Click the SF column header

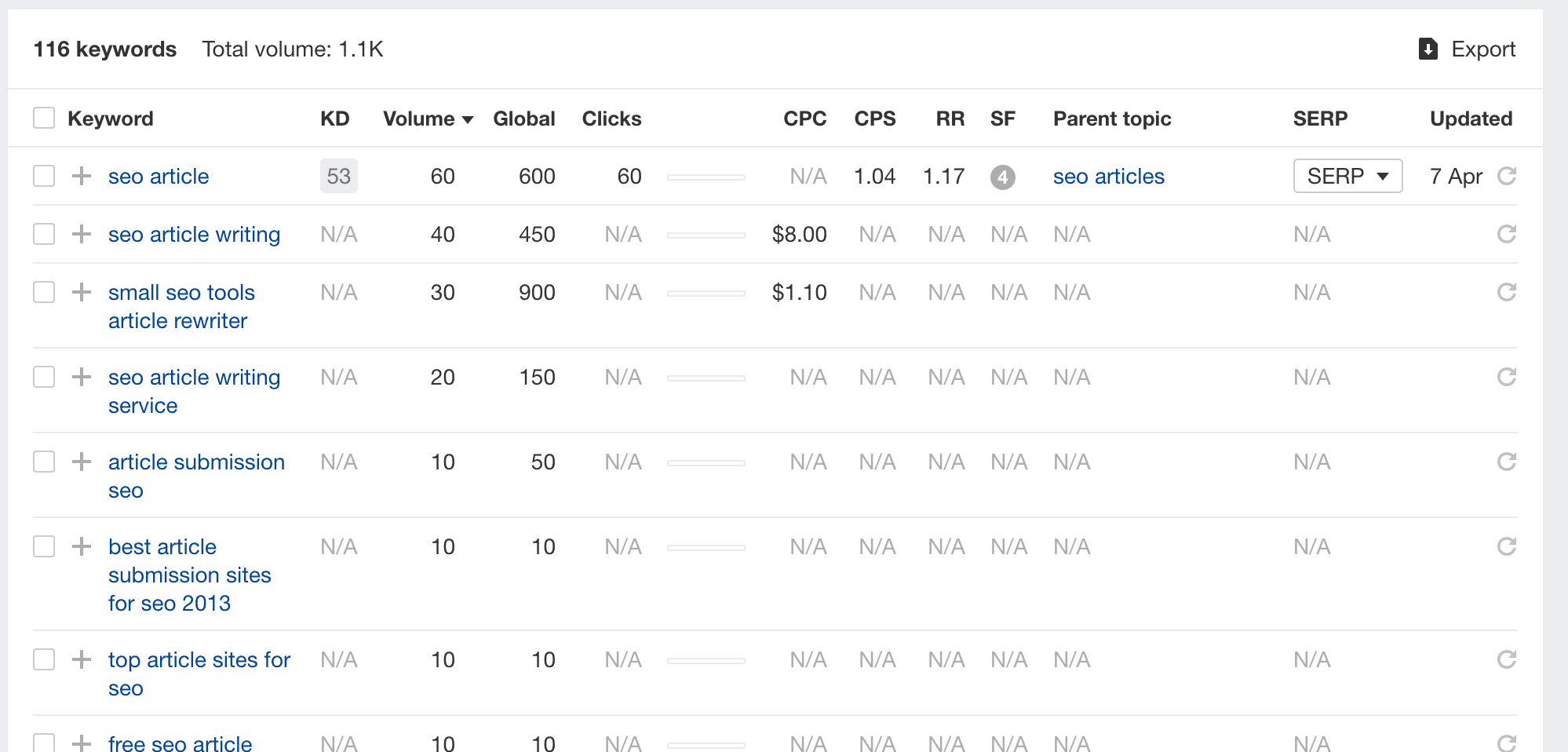point(1003,119)
